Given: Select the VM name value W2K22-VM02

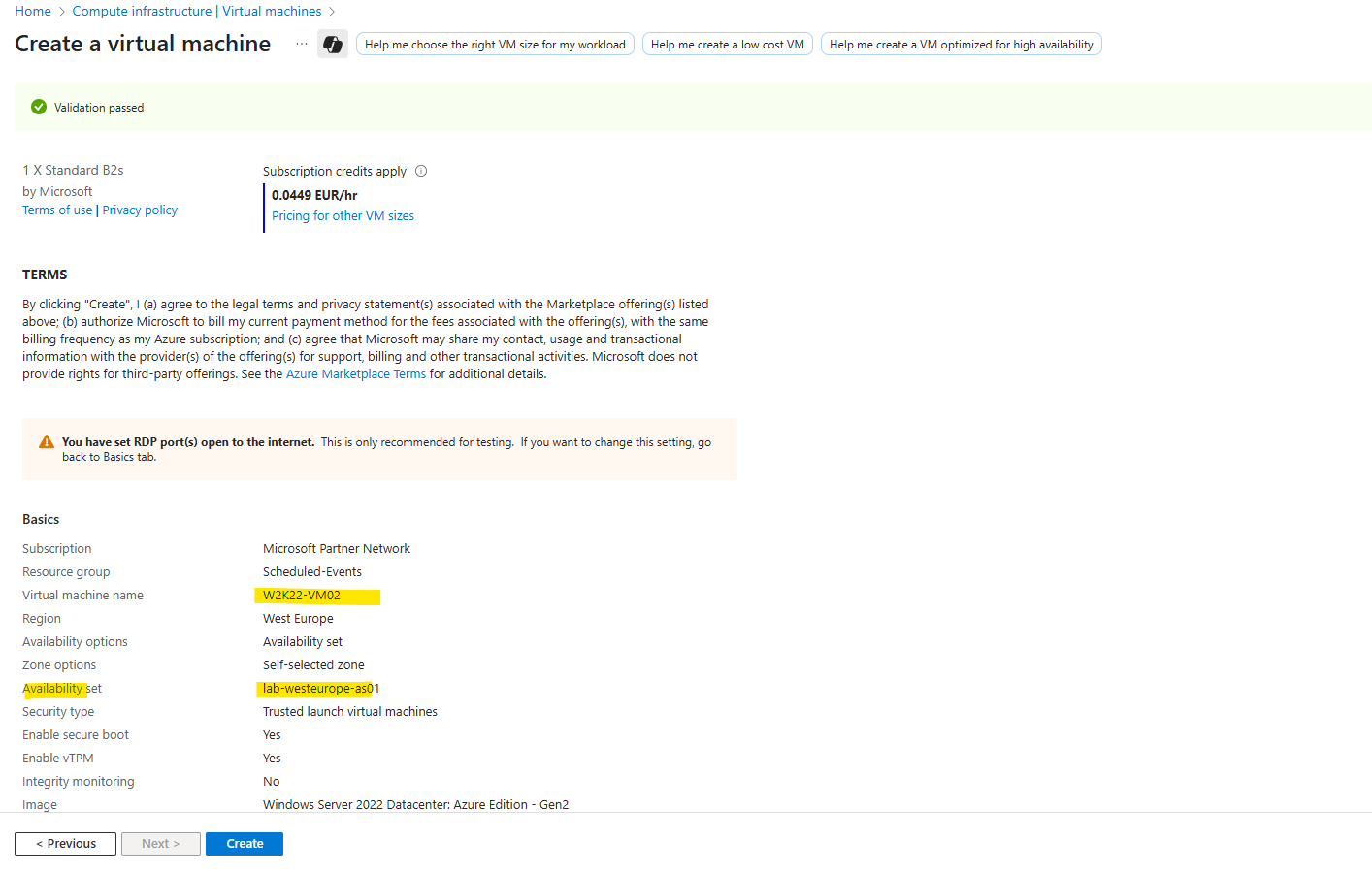Looking at the screenshot, I should [x=302, y=596].
